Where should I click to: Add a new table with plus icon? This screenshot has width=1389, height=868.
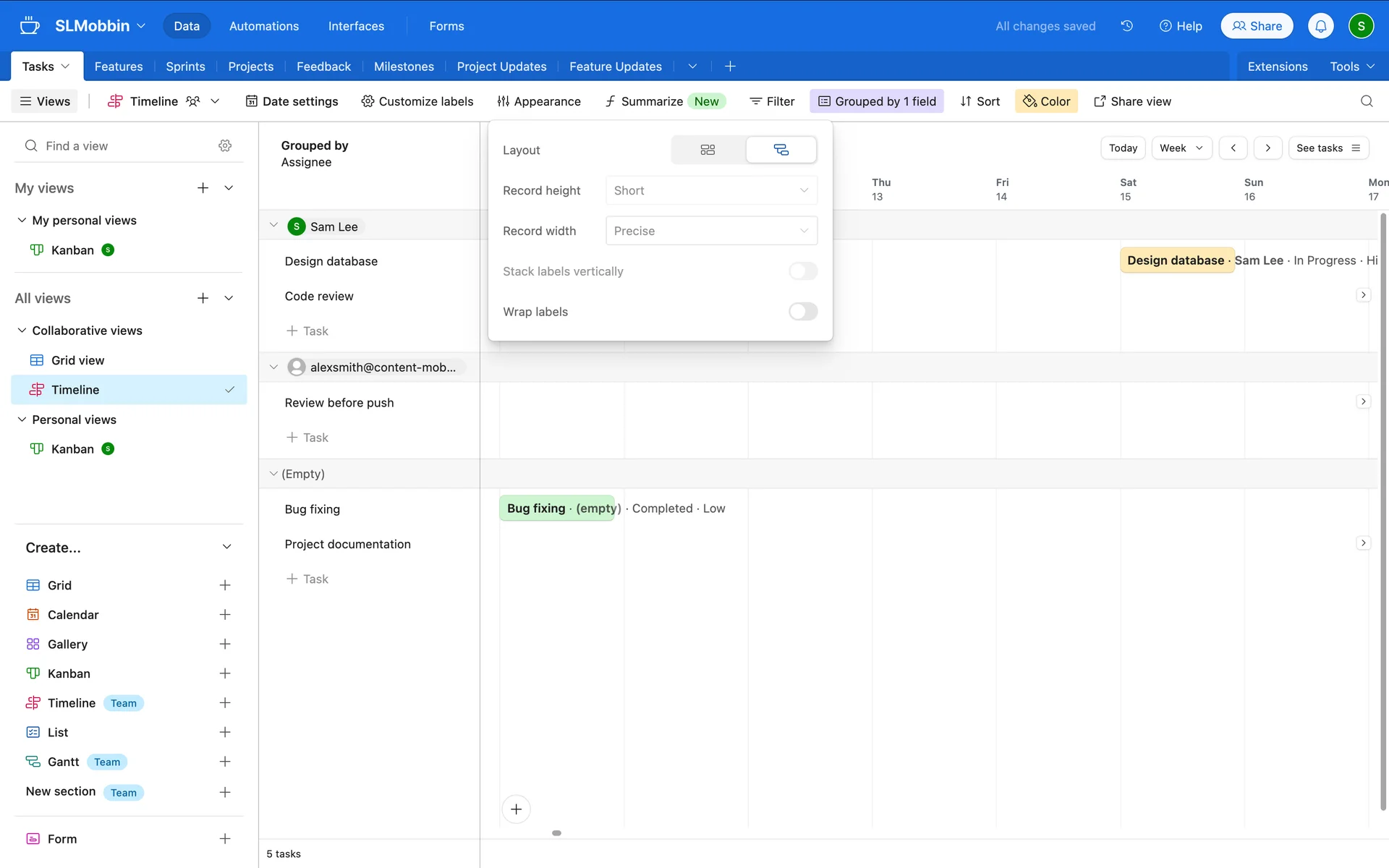coord(730,67)
